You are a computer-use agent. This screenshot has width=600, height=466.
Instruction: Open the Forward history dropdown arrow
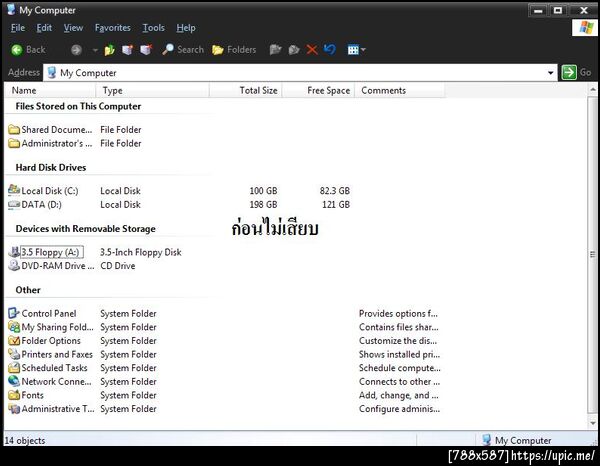coord(95,50)
